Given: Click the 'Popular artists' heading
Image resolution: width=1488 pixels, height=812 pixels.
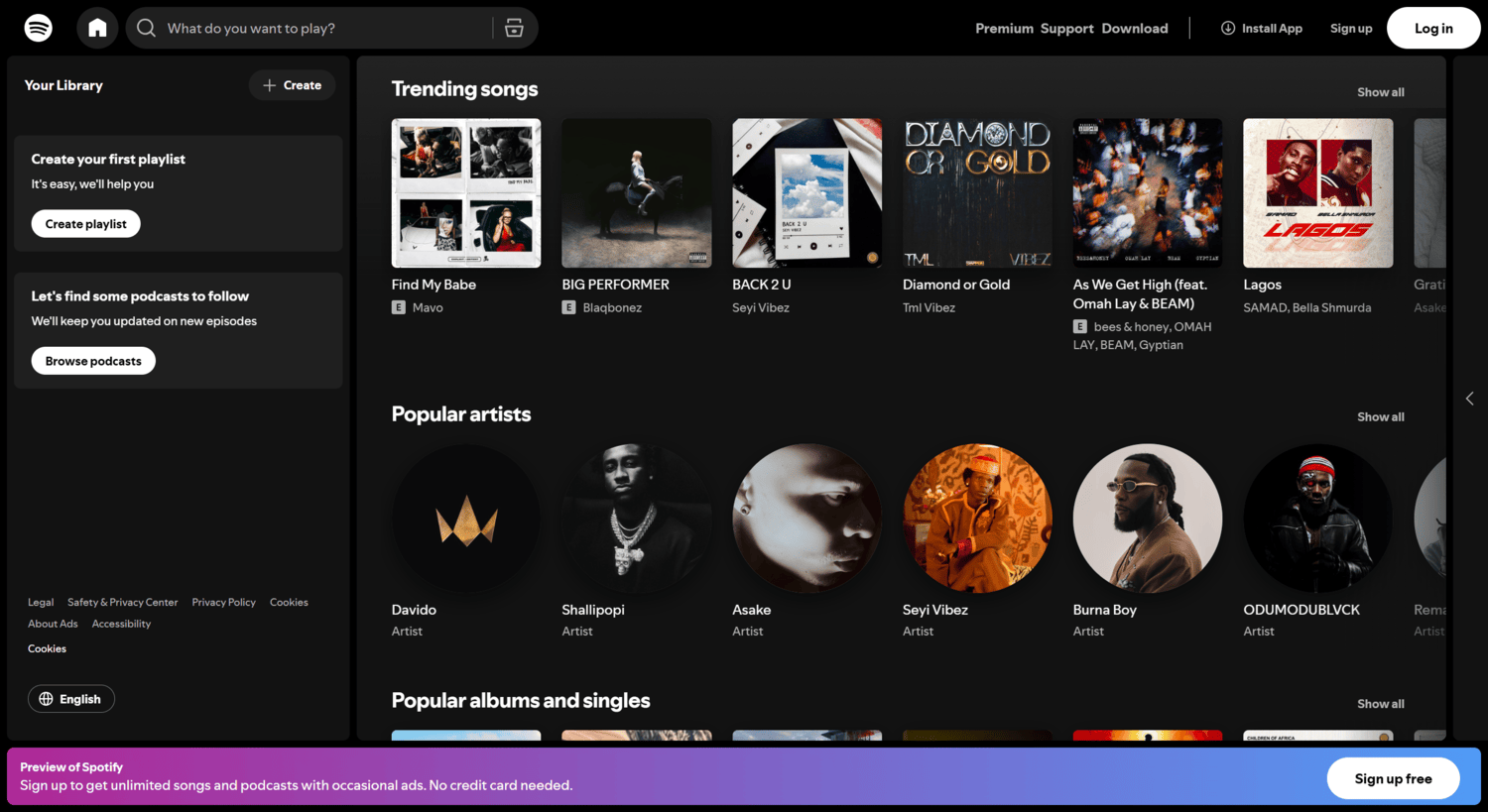Looking at the screenshot, I should (461, 414).
